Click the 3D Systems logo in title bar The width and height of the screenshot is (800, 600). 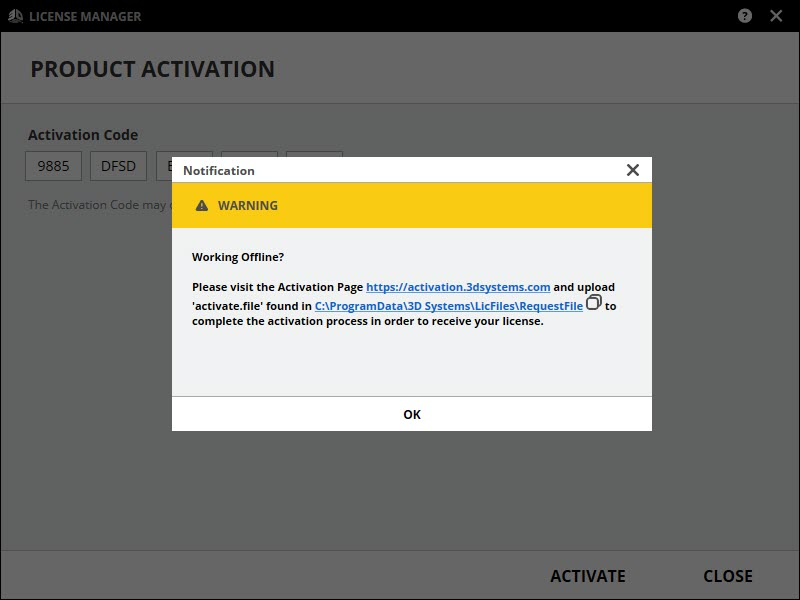[x=15, y=16]
